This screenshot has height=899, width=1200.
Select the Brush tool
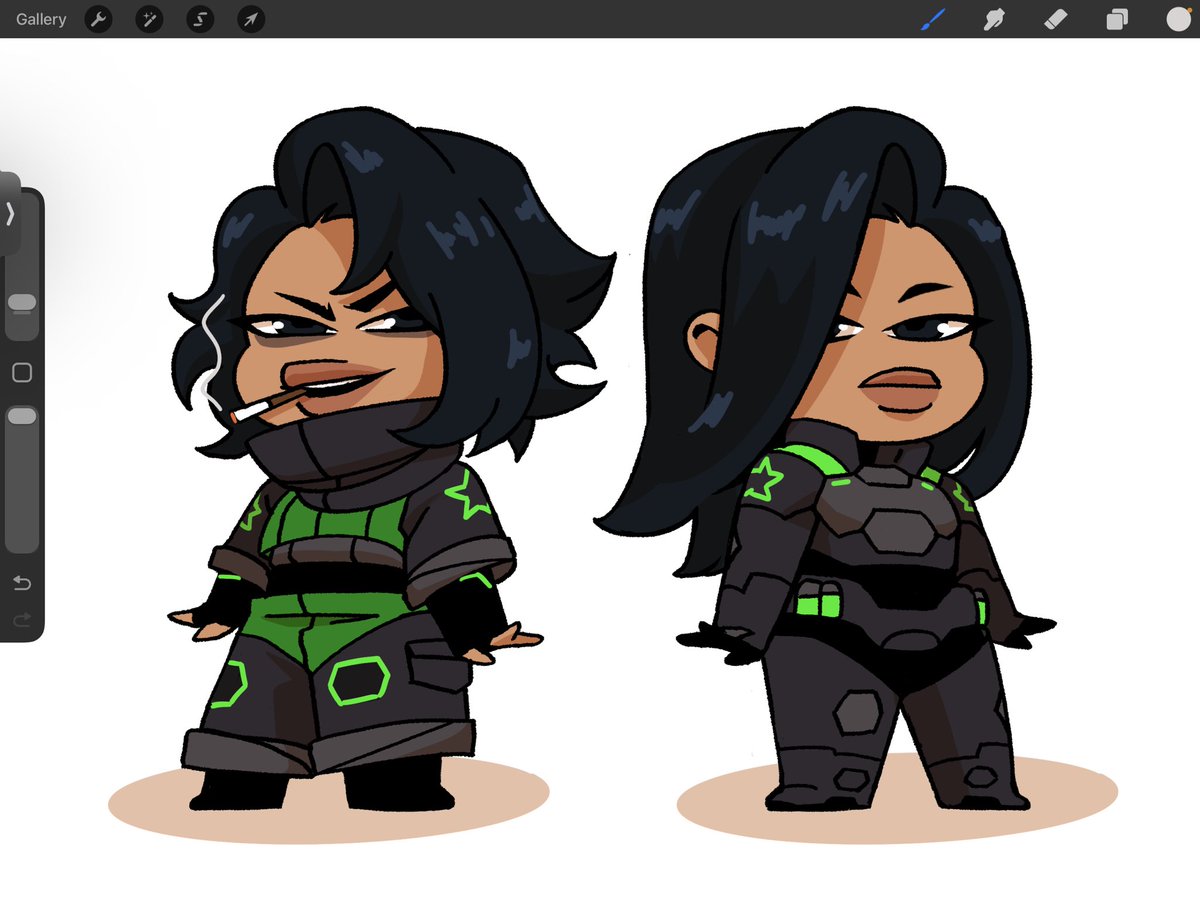(x=933, y=19)
